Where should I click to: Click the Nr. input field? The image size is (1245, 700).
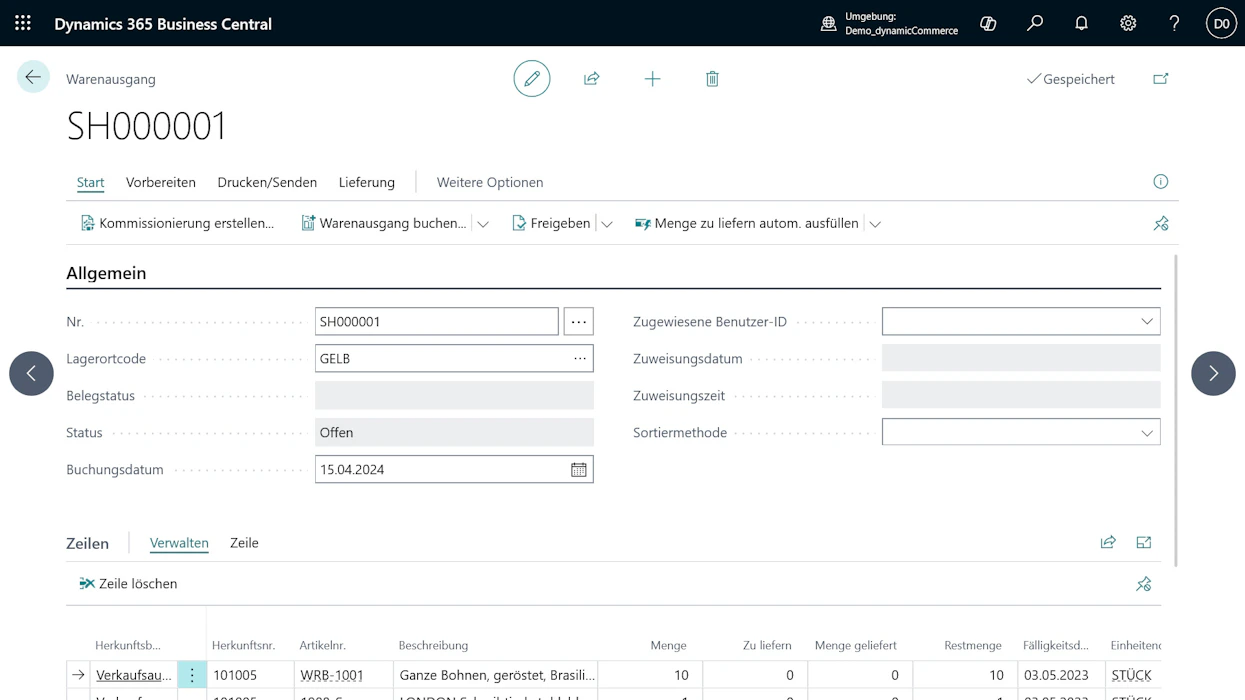[x=436, y=321]
